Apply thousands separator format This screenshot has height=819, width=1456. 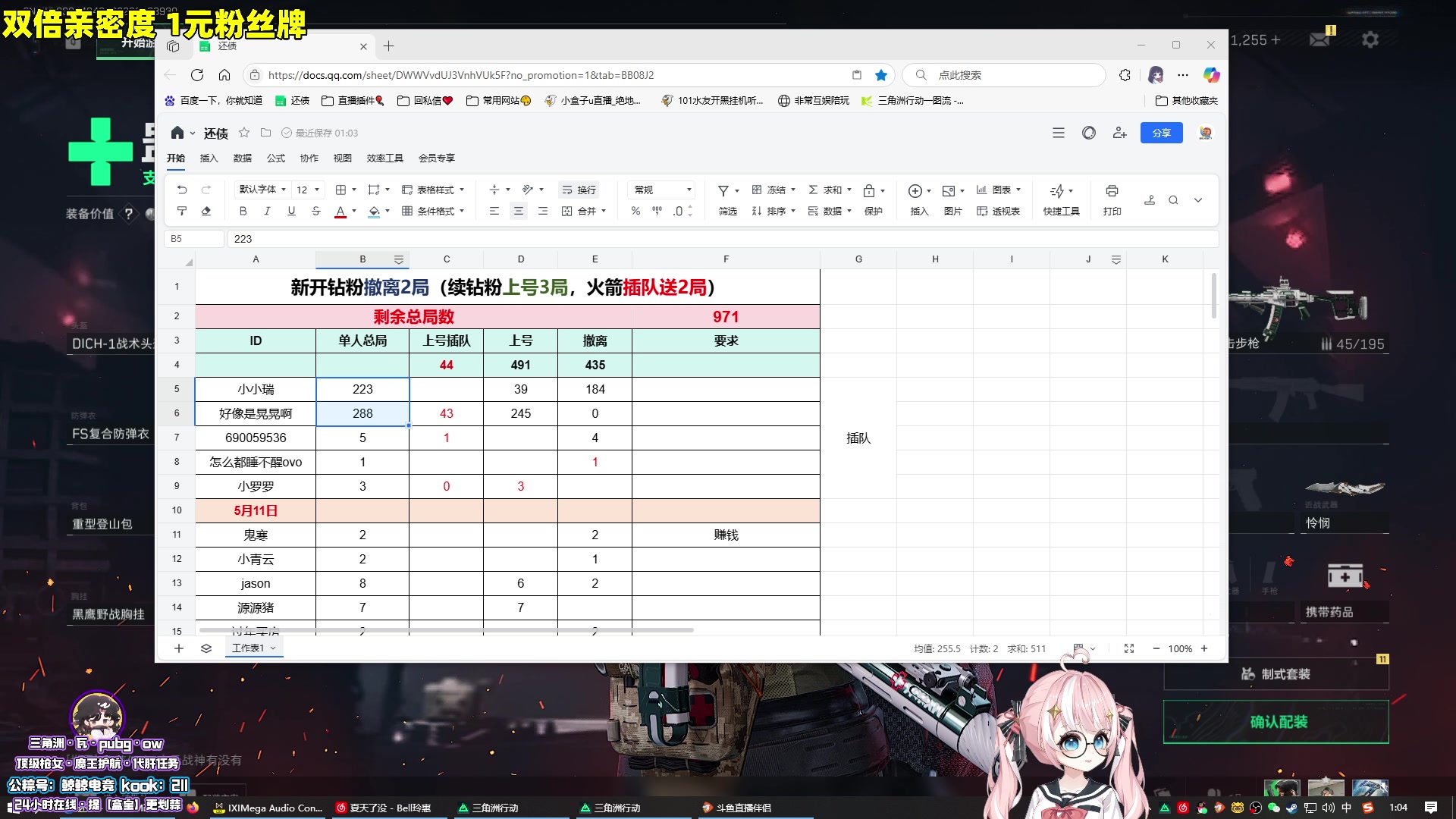coord(657,211)
